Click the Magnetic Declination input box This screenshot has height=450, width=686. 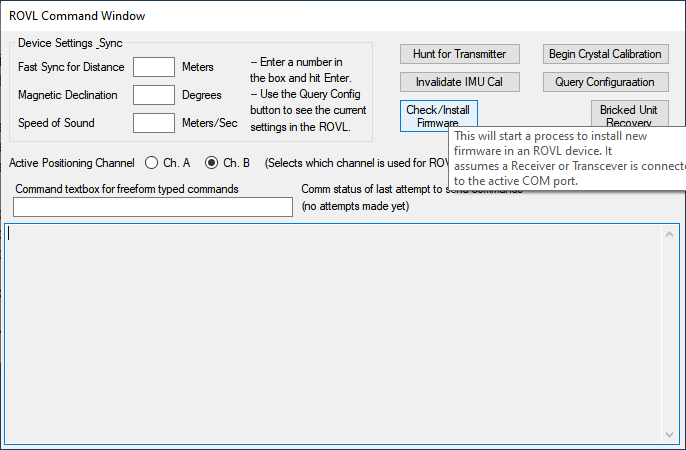click(x=154, y=95)
